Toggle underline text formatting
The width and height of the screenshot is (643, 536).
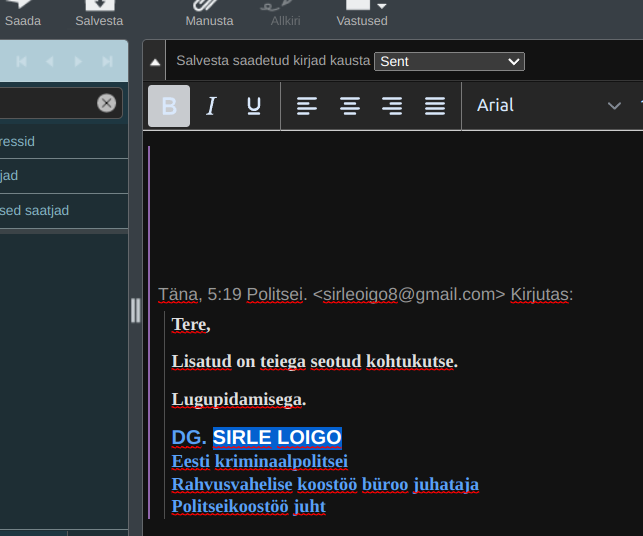(254, 106)
